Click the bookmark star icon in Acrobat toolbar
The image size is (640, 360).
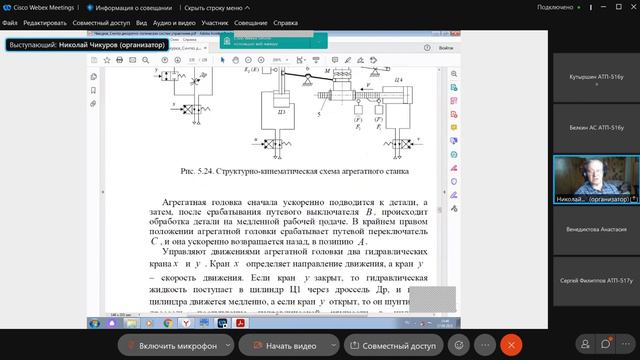pyautogui.click(x=107, y=60)
